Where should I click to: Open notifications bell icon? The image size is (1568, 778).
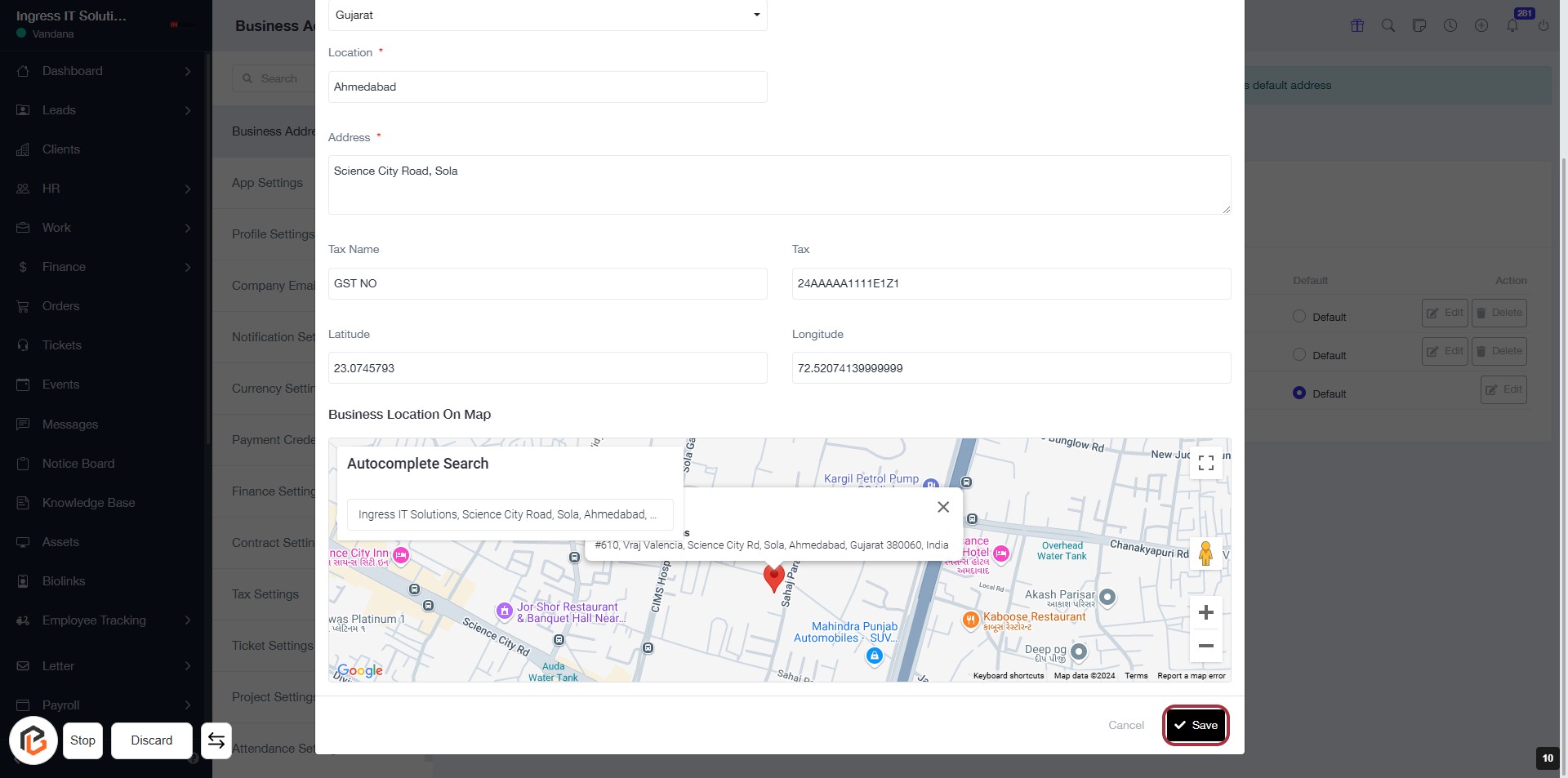[x=1512, y=25]
